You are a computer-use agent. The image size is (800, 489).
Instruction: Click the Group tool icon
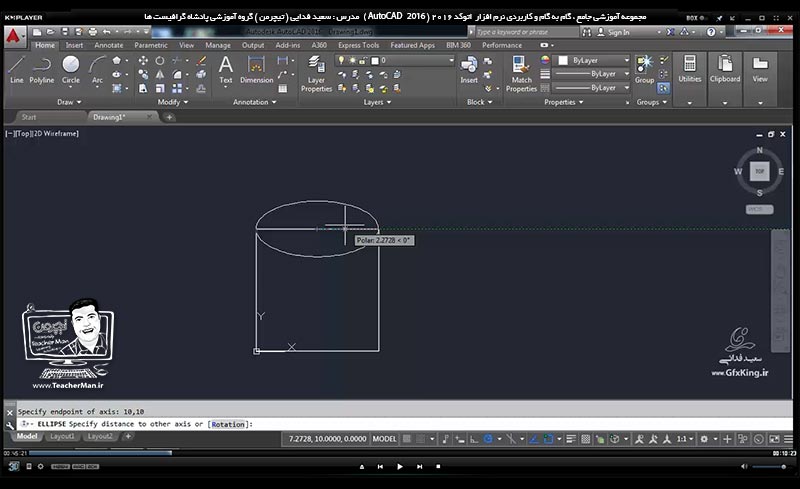pyautogui.click(x=644, y=70)
